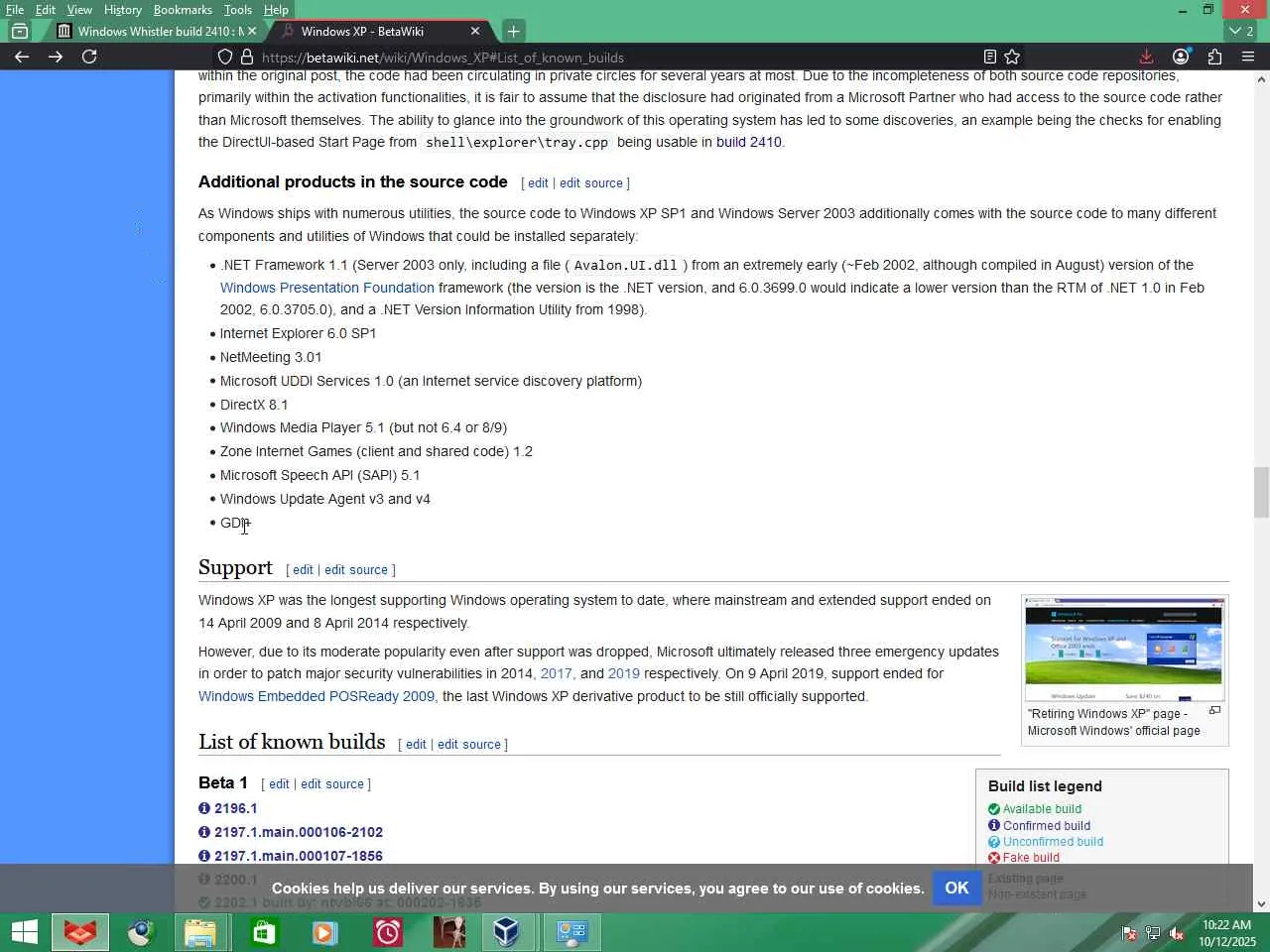Image resolution: width=1270 pixels, height=952 pixels.
Task: Click the page vertical scrollbar thumb
Action: point(1261,492)
